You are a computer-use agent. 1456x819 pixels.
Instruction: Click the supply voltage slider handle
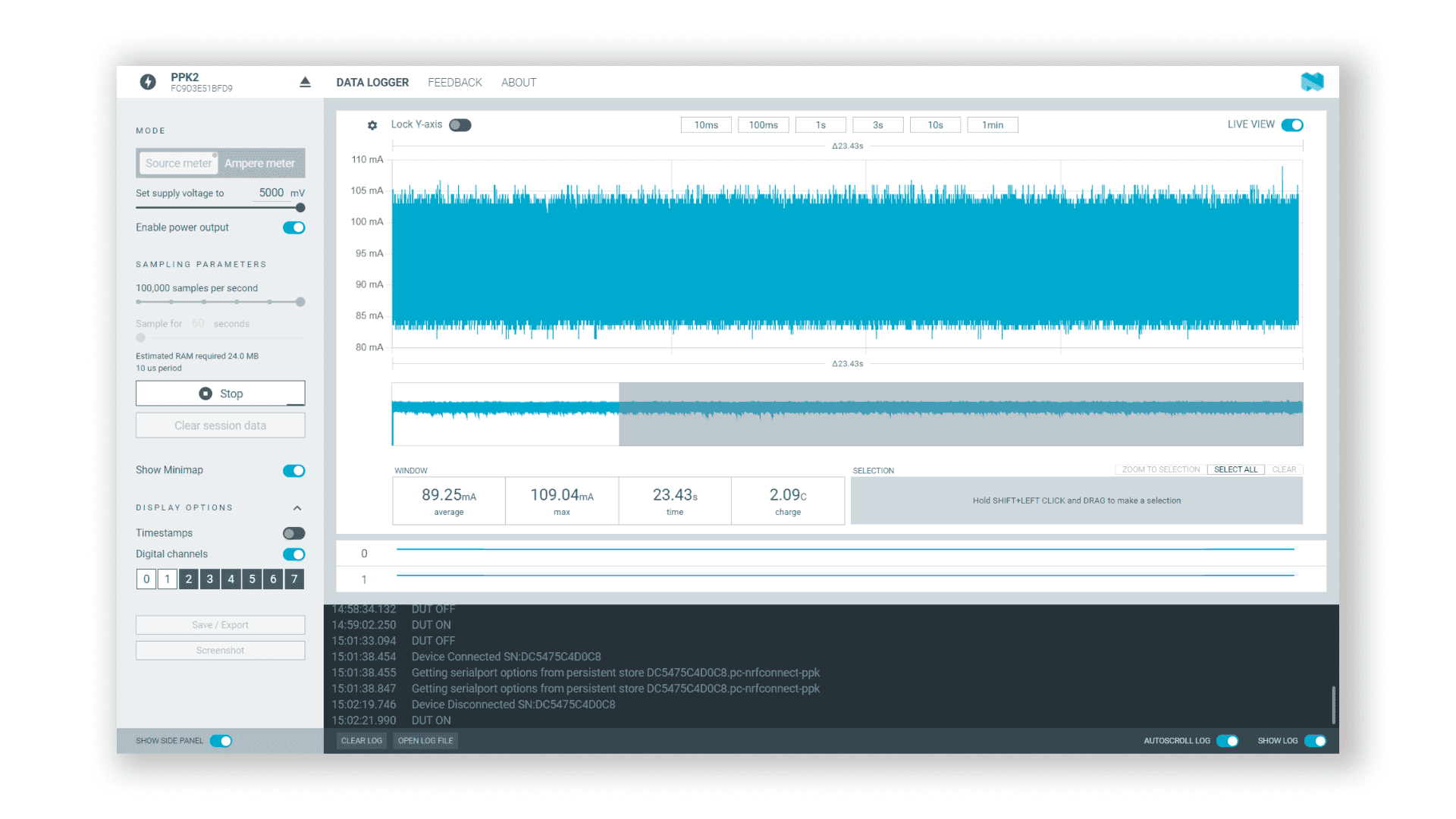pyautogui.click(x=300, y=208)
